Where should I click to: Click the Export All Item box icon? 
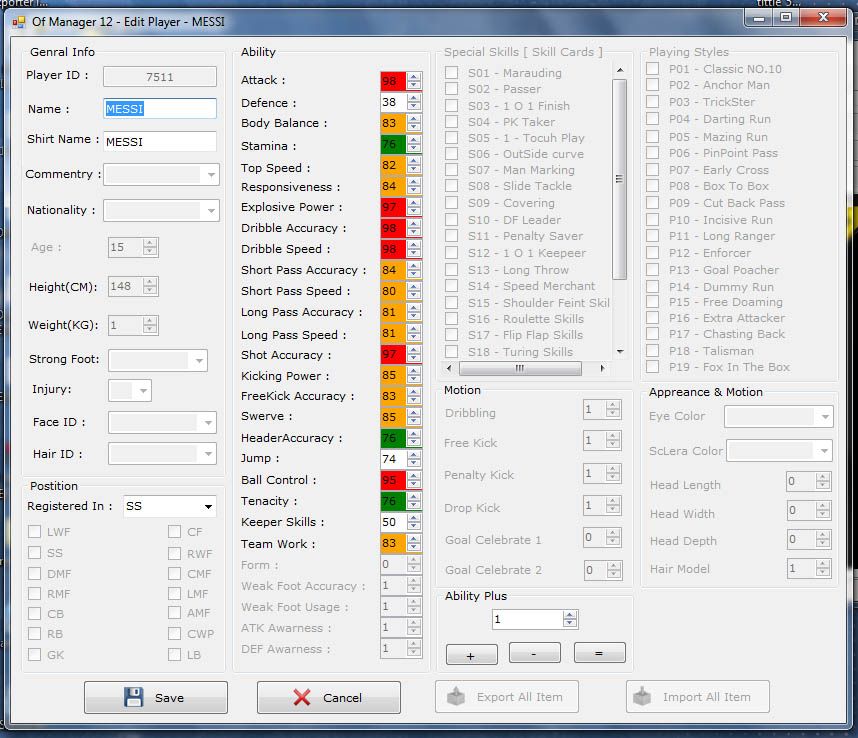[x=455, y=697]
